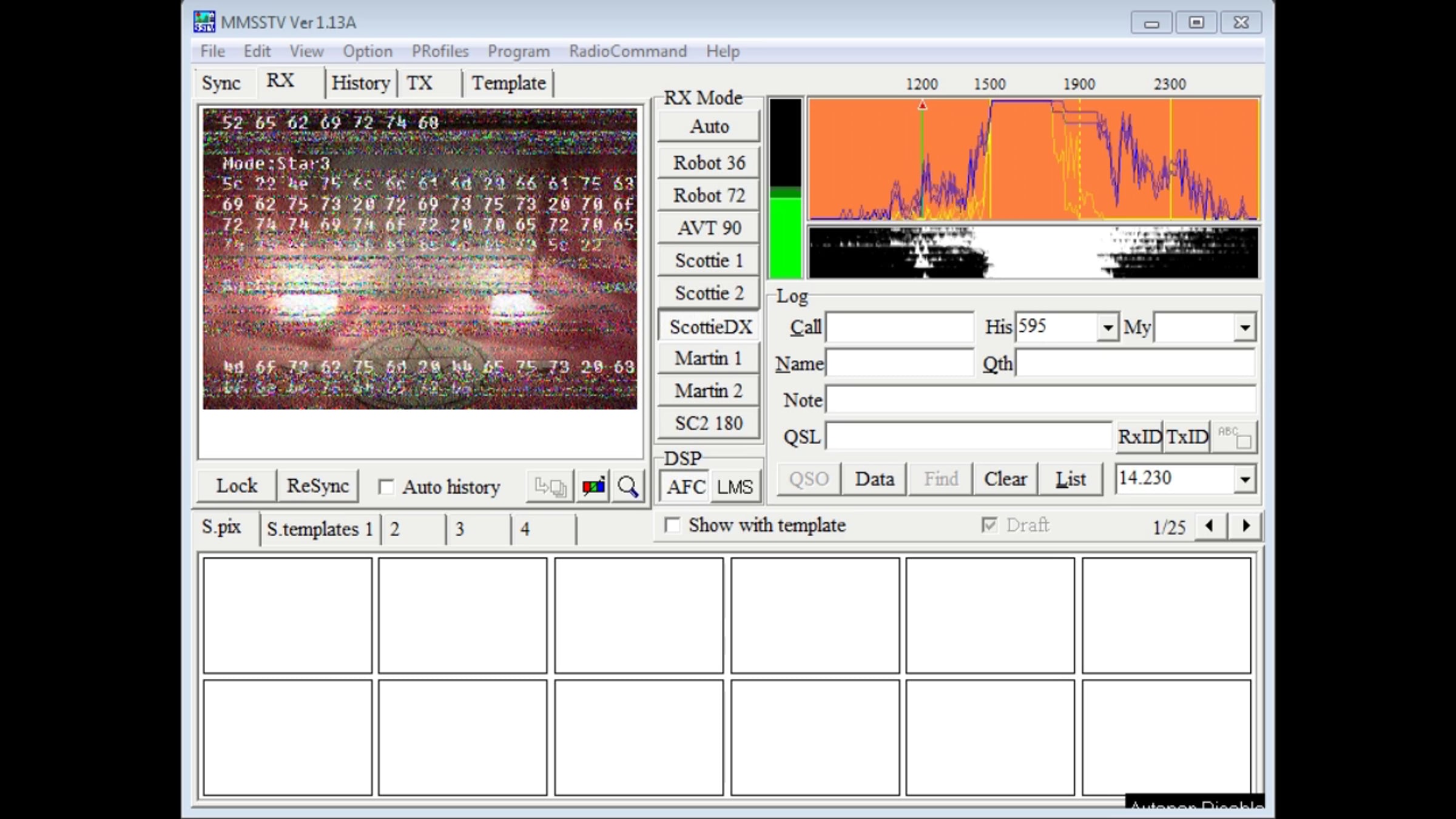Switch to the History tab

360,83
